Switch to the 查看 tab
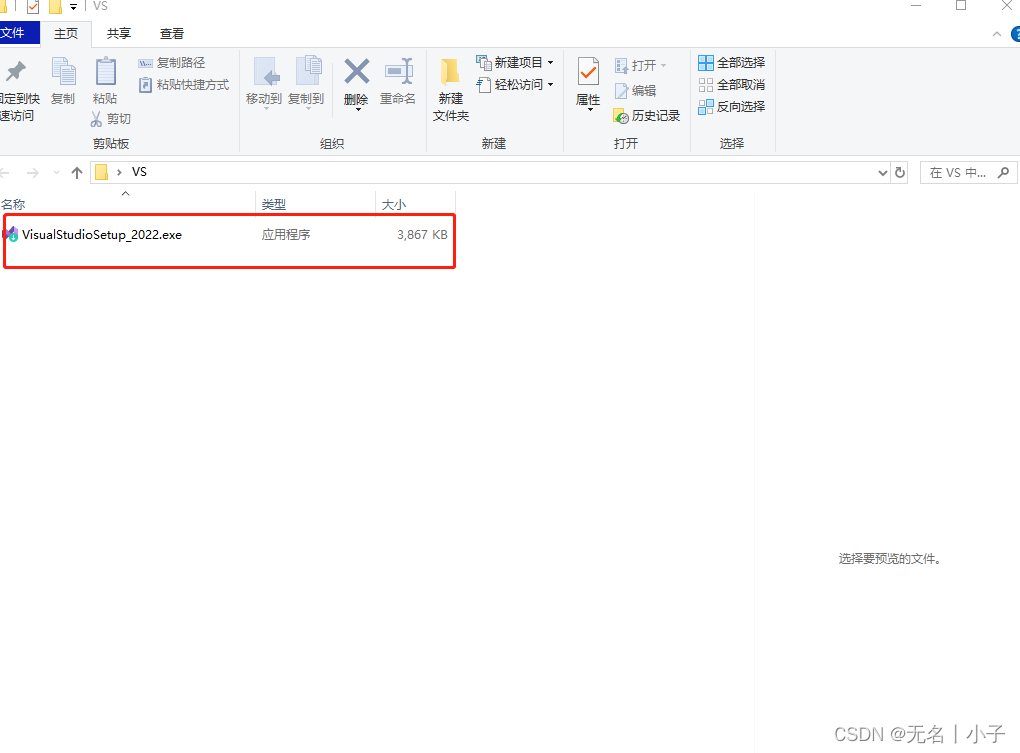 coord(172,34)
